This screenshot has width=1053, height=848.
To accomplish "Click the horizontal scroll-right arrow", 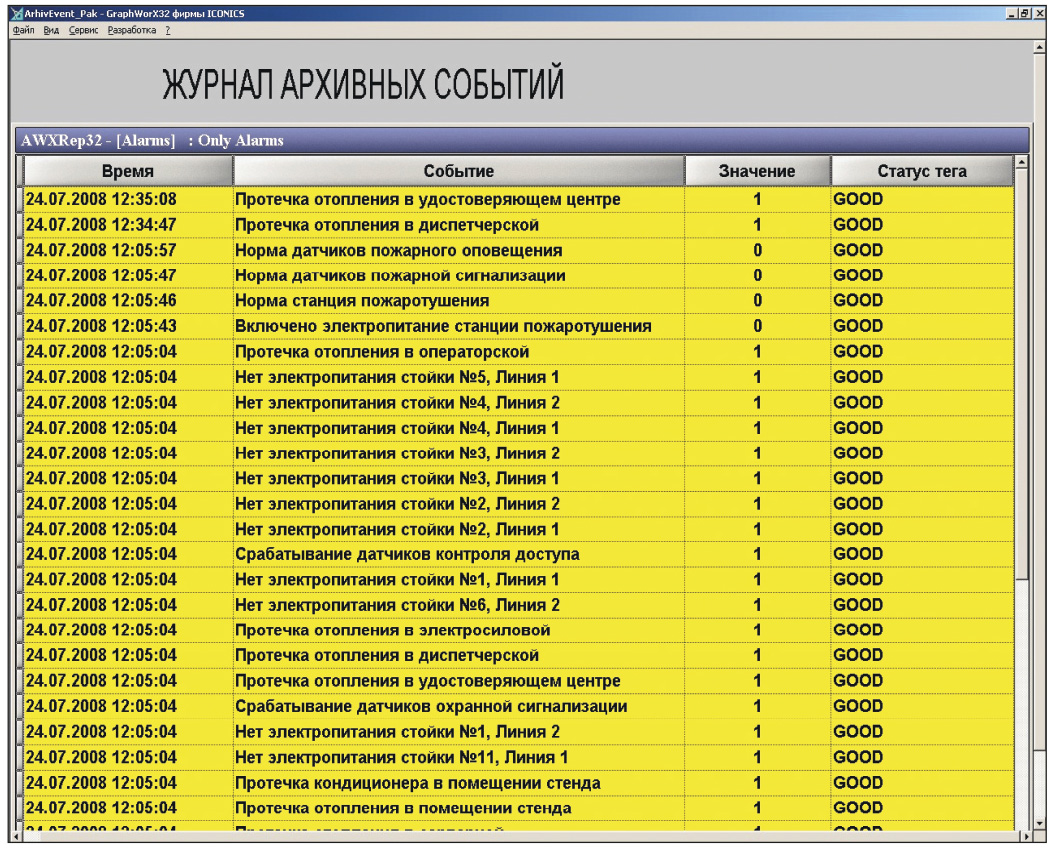I will click(1025, 837).
